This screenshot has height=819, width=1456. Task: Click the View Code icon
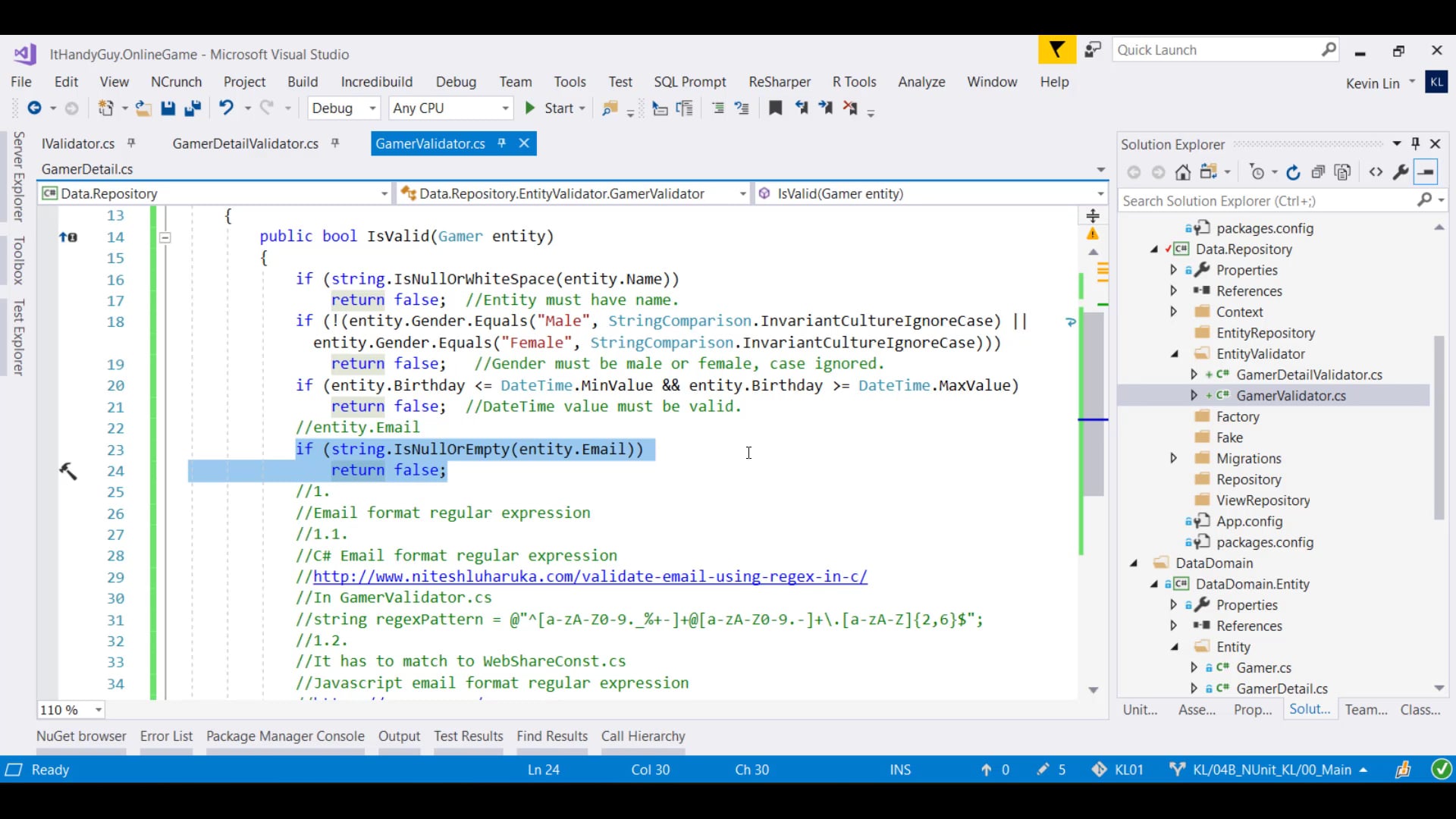(1376, 173)
